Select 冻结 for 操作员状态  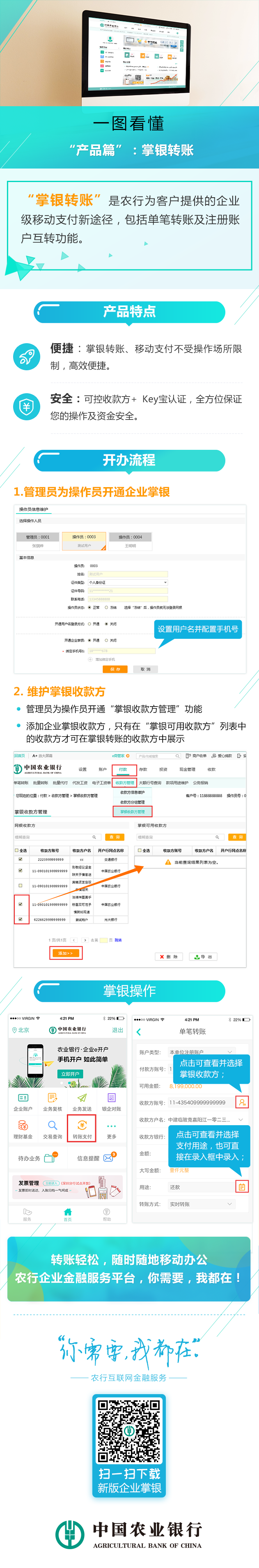106,607
